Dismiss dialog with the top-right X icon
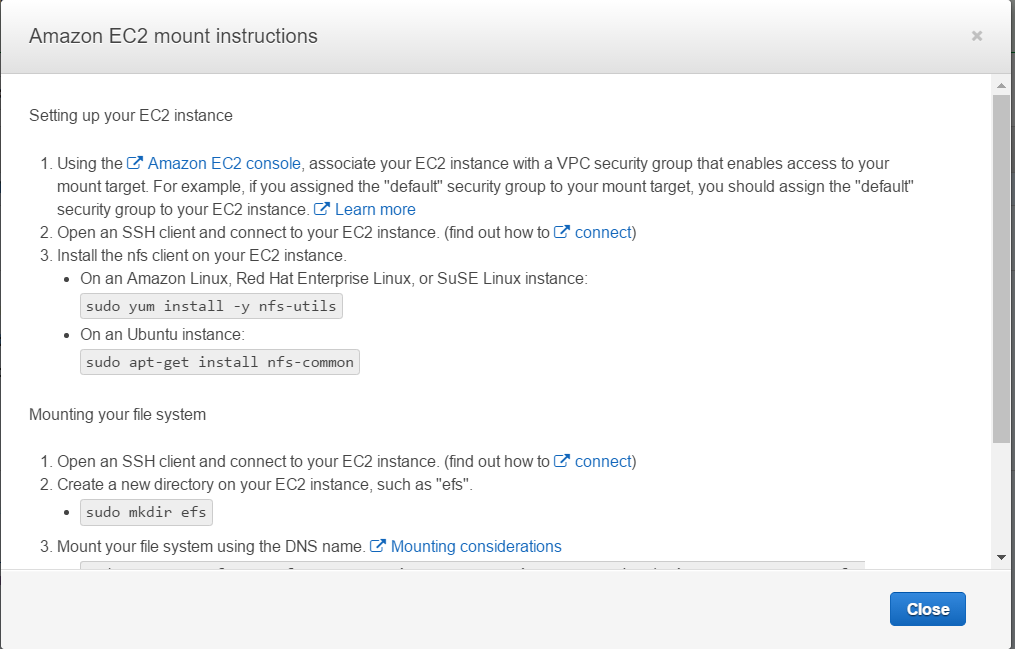 point(977,36)
